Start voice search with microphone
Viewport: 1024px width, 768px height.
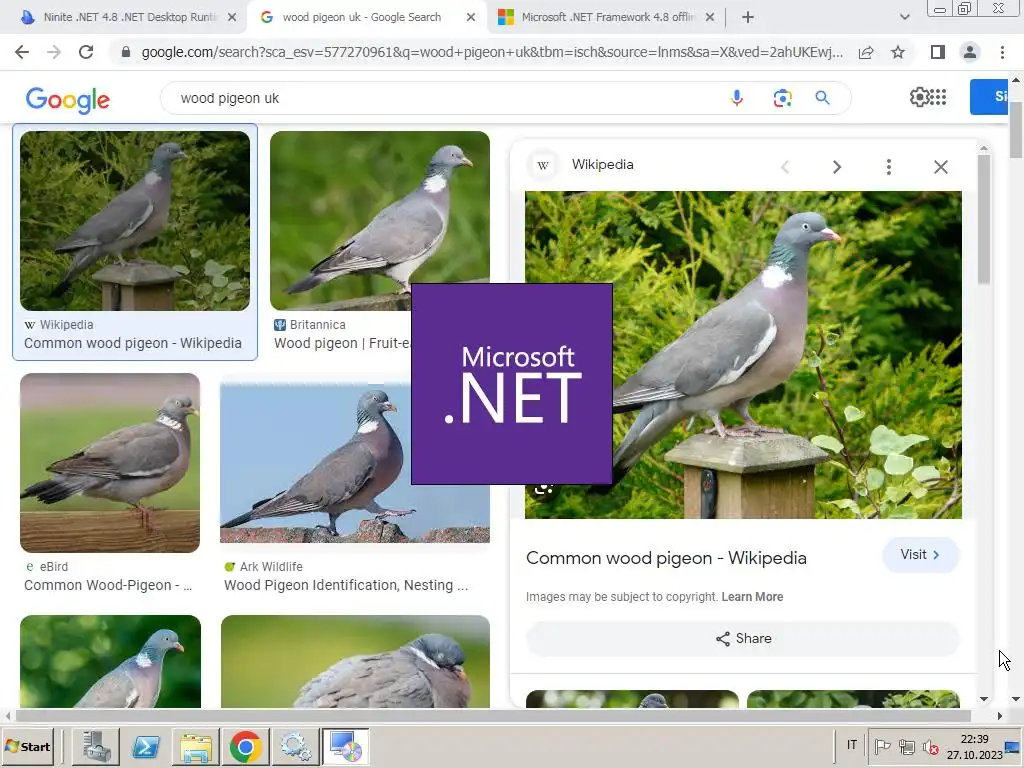tap(737, 98)
